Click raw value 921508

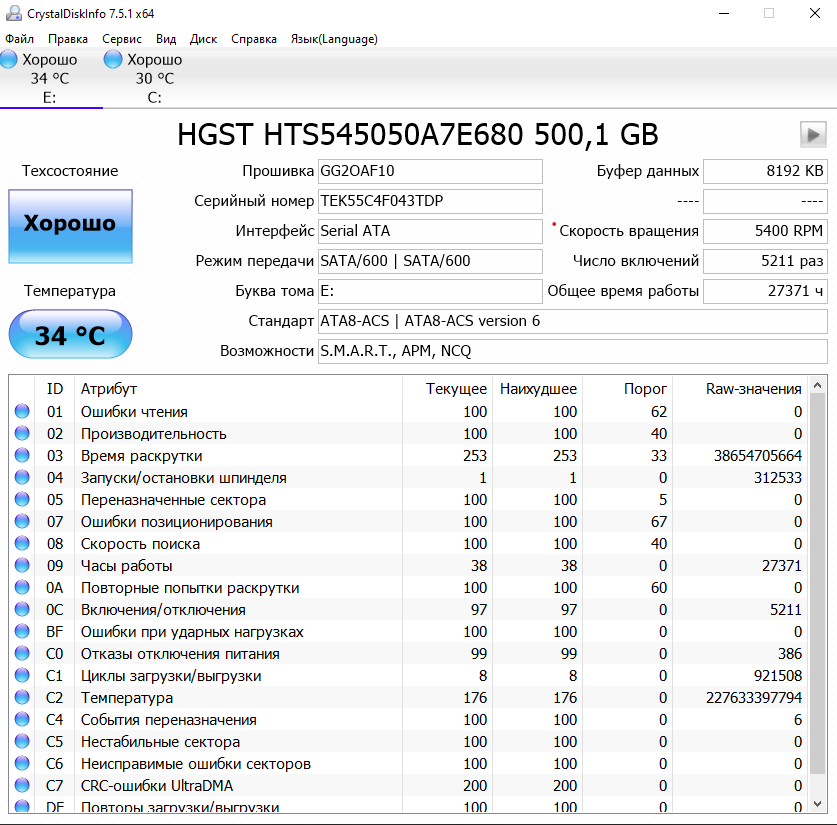[x=778, y=676]
